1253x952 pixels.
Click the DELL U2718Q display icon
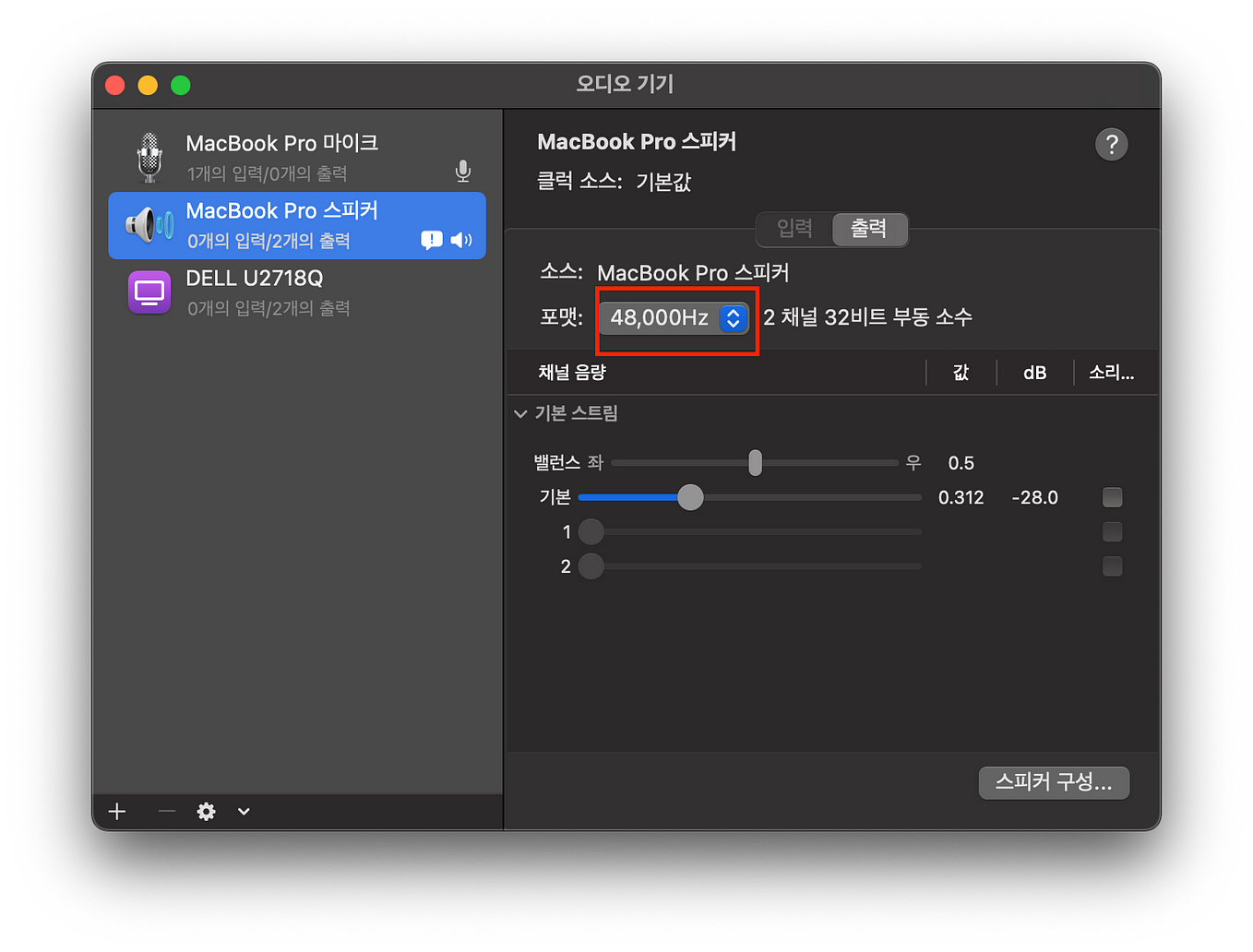[x=149, y=292]
